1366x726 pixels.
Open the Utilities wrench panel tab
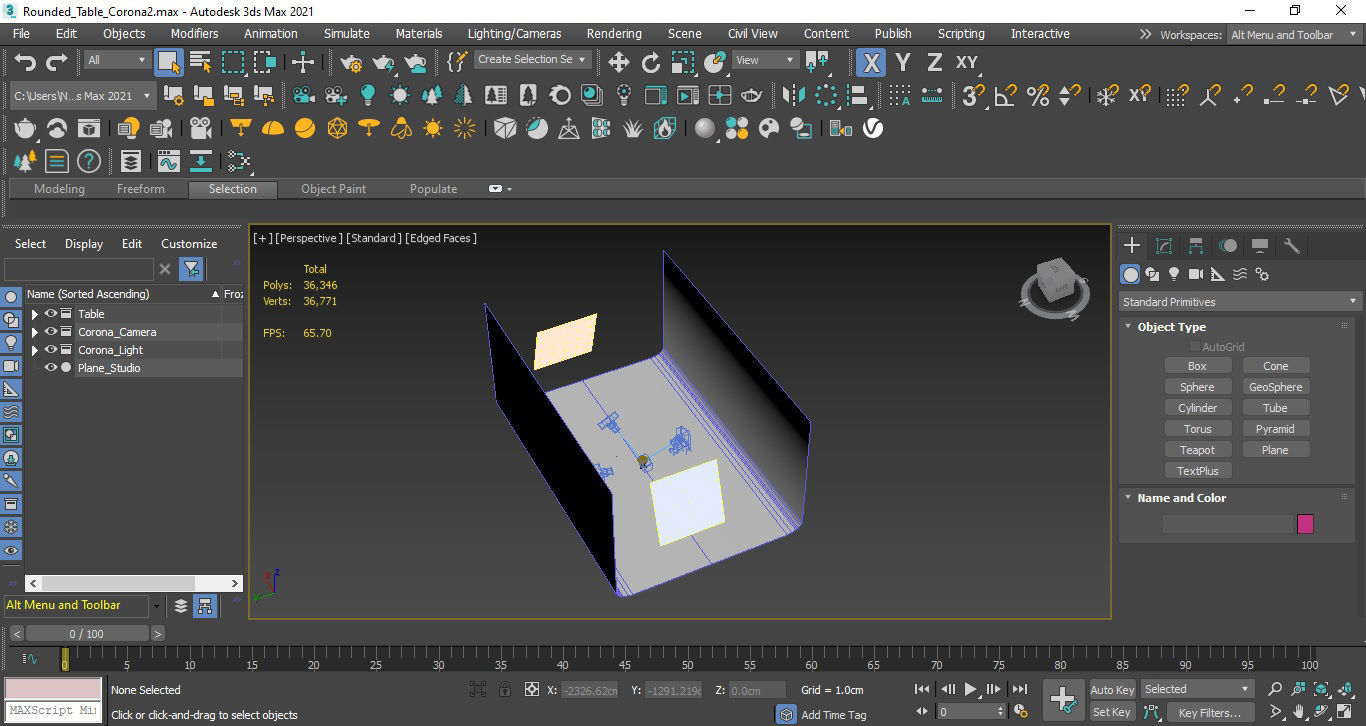pyautogui.click(x=1292, y=246)
